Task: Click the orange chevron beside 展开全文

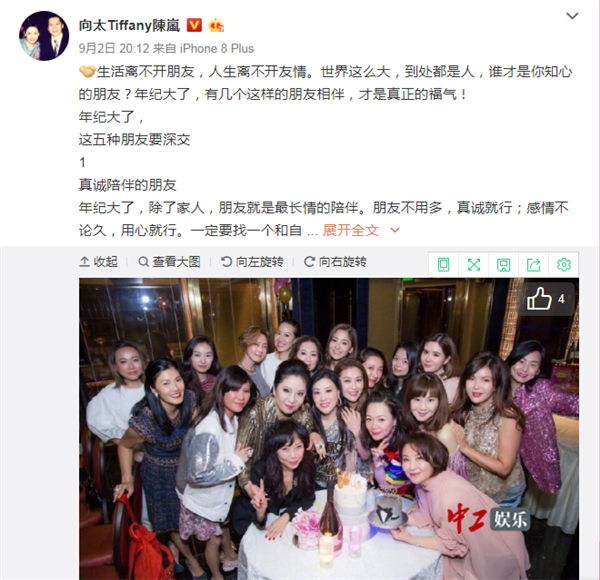Action: pyautogui.click(x=395, y=230)
